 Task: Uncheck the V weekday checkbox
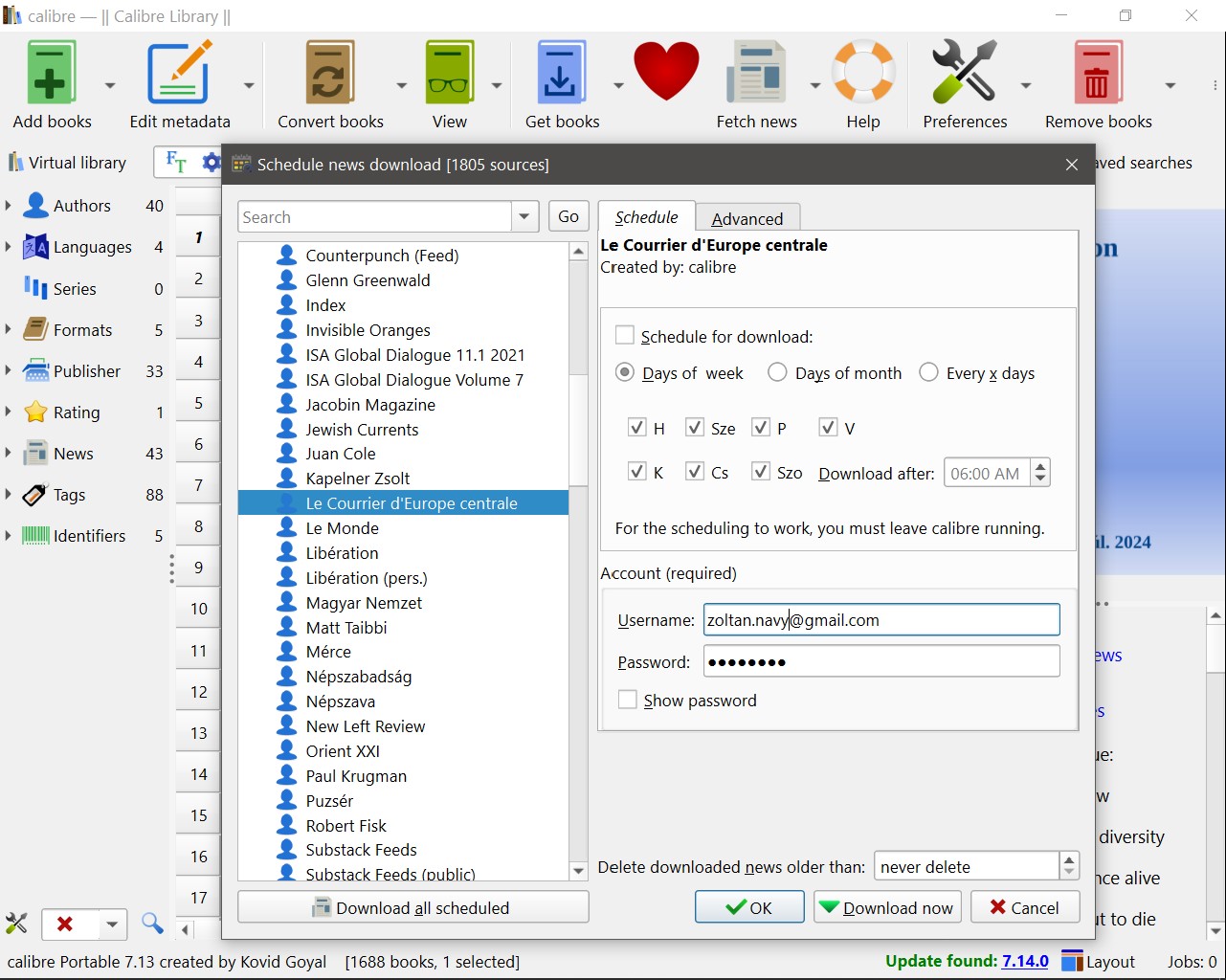tap(828, 427)
